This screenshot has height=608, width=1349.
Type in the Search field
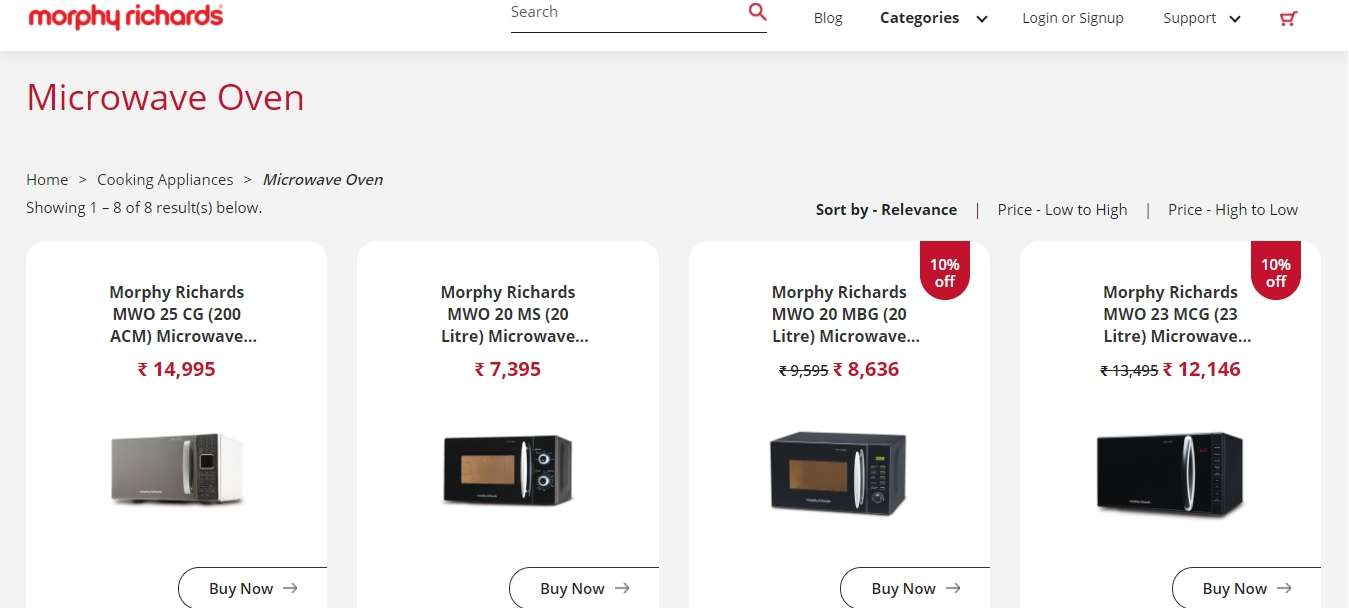[625, 13]
